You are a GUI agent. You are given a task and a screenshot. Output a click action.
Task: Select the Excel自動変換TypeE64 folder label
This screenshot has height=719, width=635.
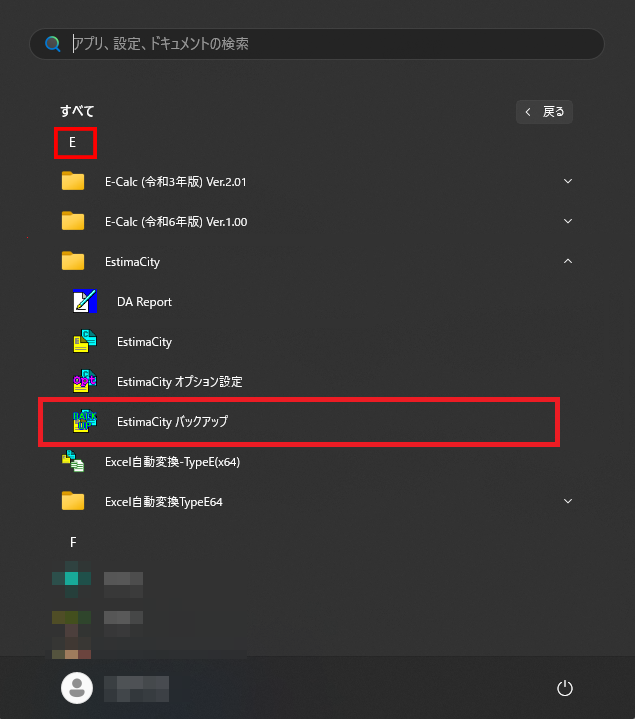[164, 502]
